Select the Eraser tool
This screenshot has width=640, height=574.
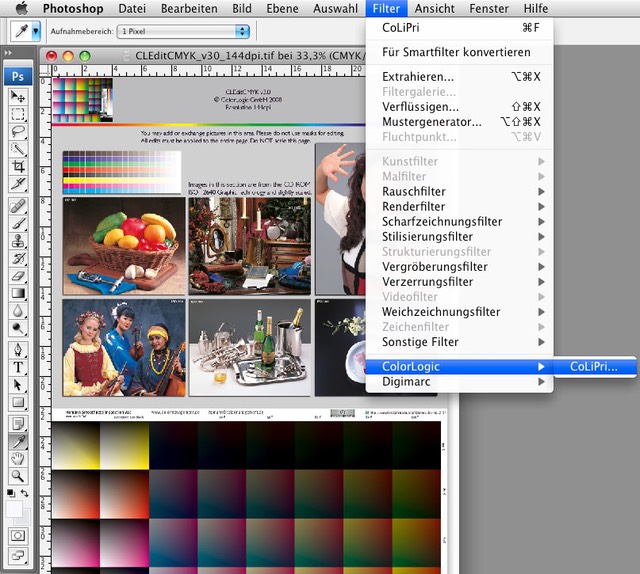(18, 276)
